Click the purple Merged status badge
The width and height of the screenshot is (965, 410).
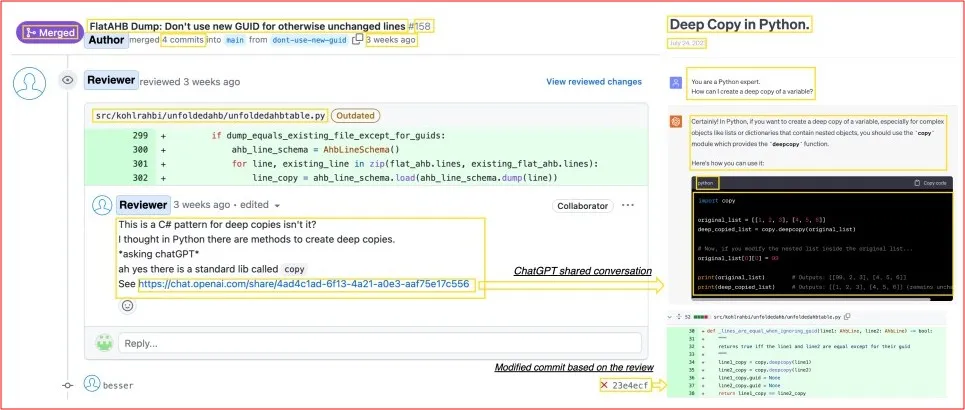click(49, 33)
